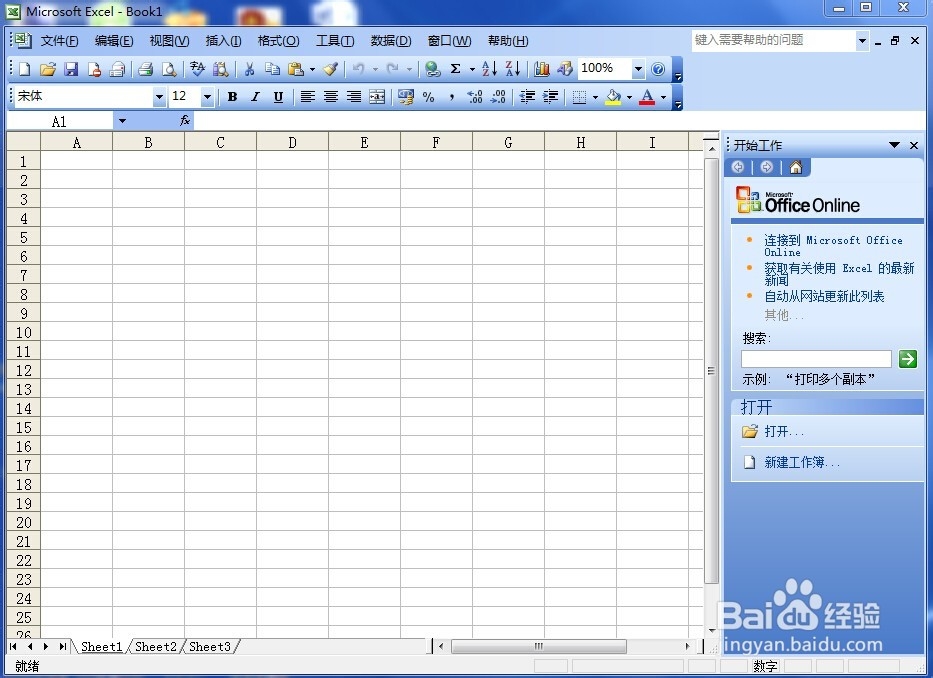
Task: Click the Decrease Indent icon
Action: (x=527, y=96)
